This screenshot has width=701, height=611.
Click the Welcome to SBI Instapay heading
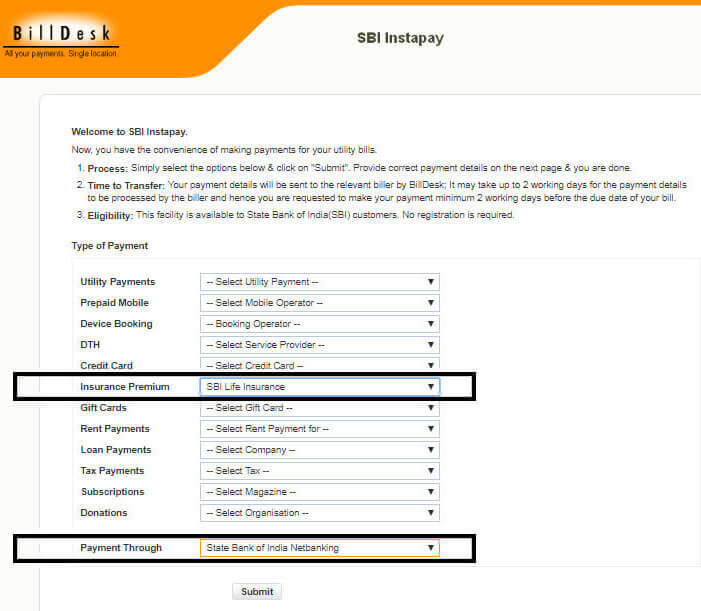tap(129, 132)
